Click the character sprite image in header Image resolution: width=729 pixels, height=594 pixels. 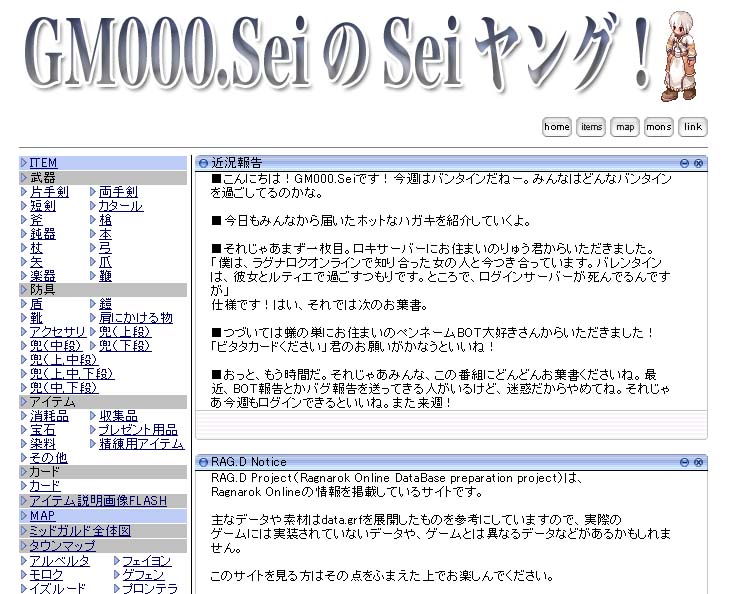(679, 56)
